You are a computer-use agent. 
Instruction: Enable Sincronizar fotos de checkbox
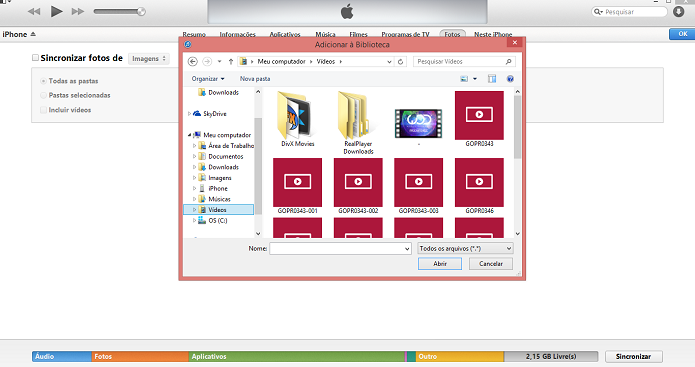click(x=35, y=58)
